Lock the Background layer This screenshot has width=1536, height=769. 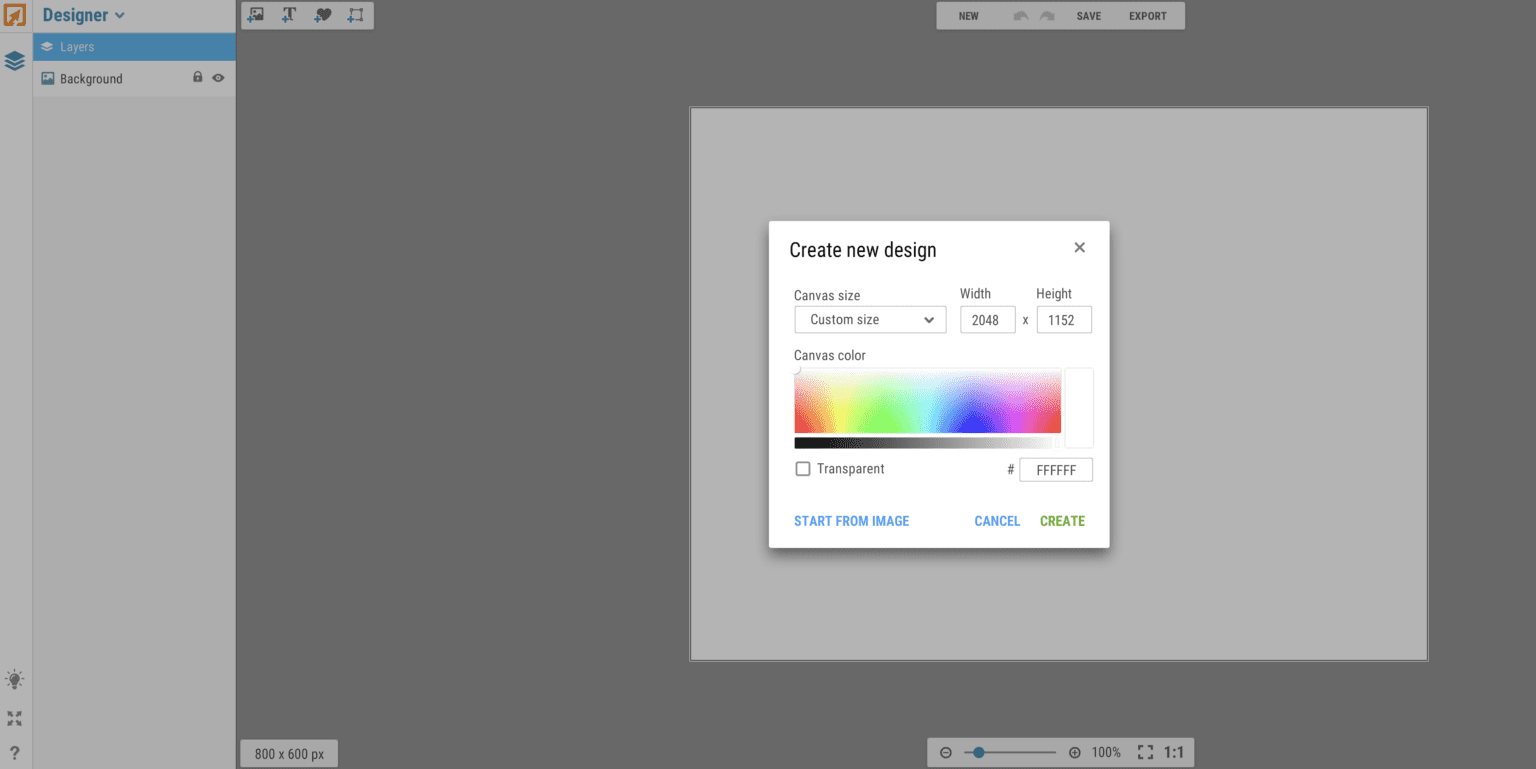click(197, 77)
